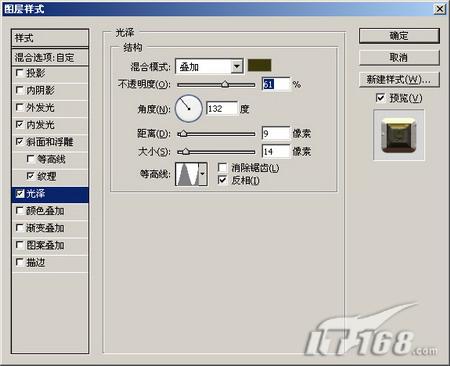This screenshot has height=366, width=450.
Task: Check the 消除锯齿 anti-alias checkbox
Action: pos(222,167)
